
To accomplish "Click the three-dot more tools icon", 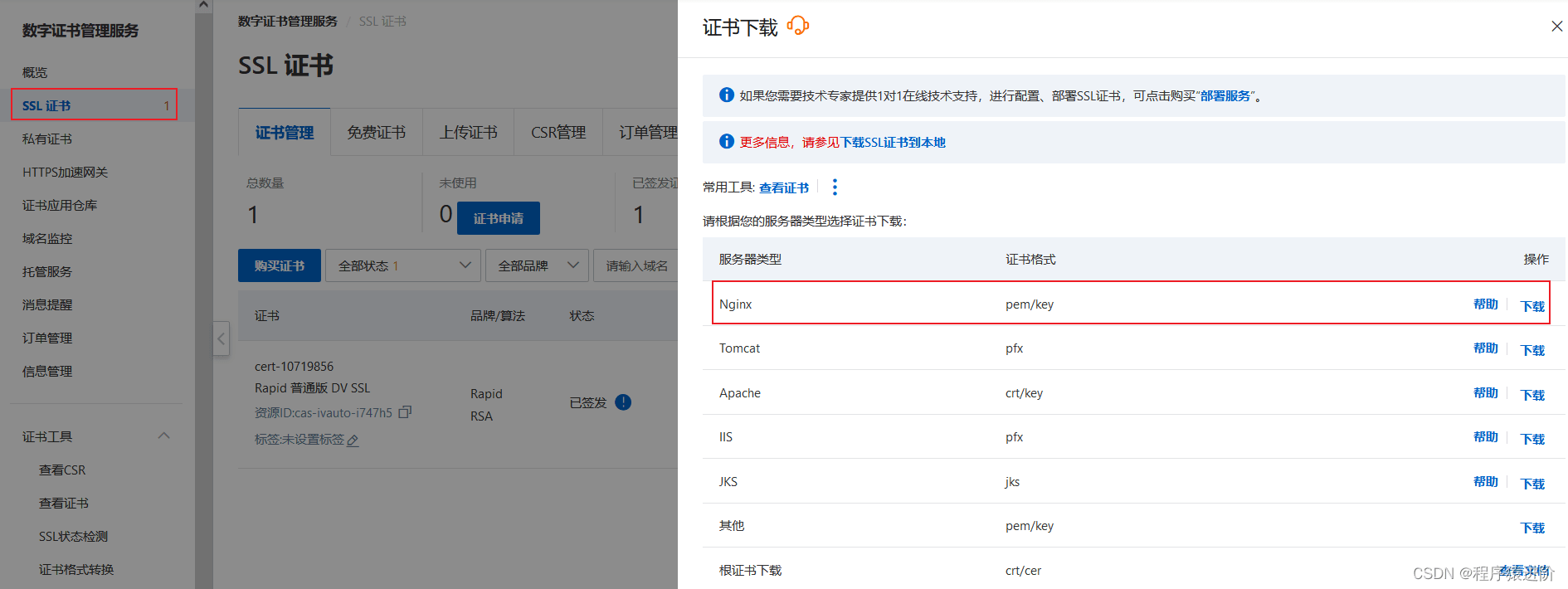I will tap(835, 187).
